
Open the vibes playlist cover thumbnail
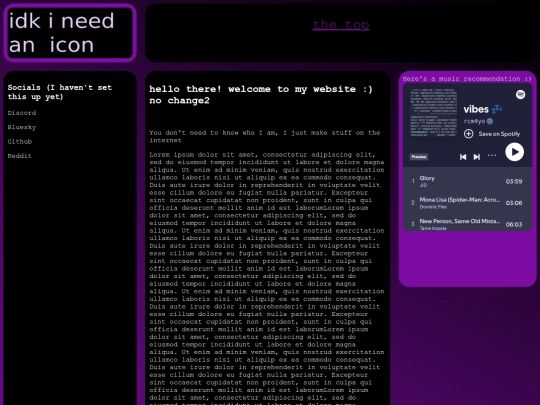pyautogui.click(x=434, y=113)
